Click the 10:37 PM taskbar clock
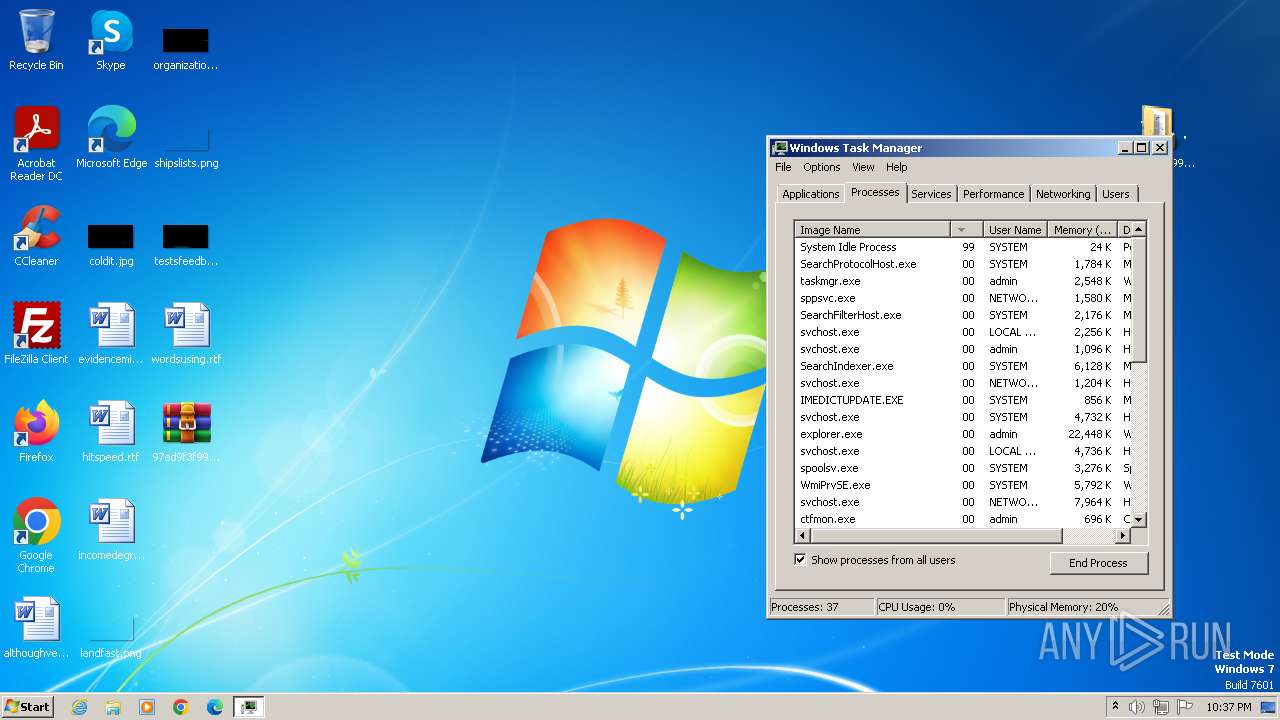This screenshot has width=1280, height=720. pyautogui.click(x=1228, y=707)
